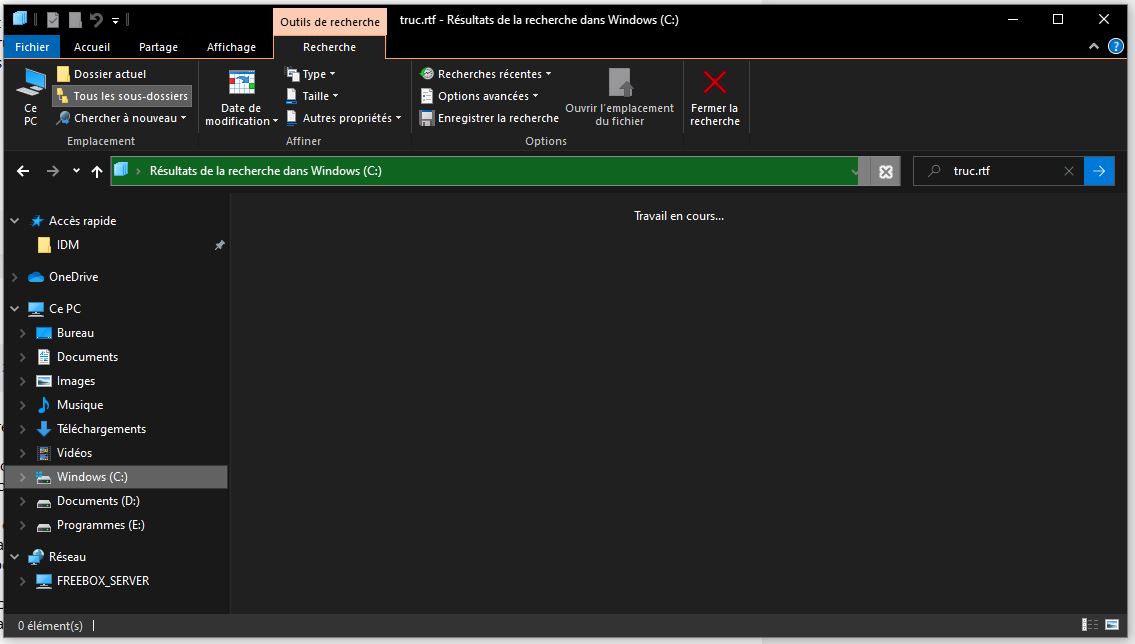The height and width of the screenshot is (644, 1135).
Task: Open the Vidéos folder
Action: click(74, 453)
